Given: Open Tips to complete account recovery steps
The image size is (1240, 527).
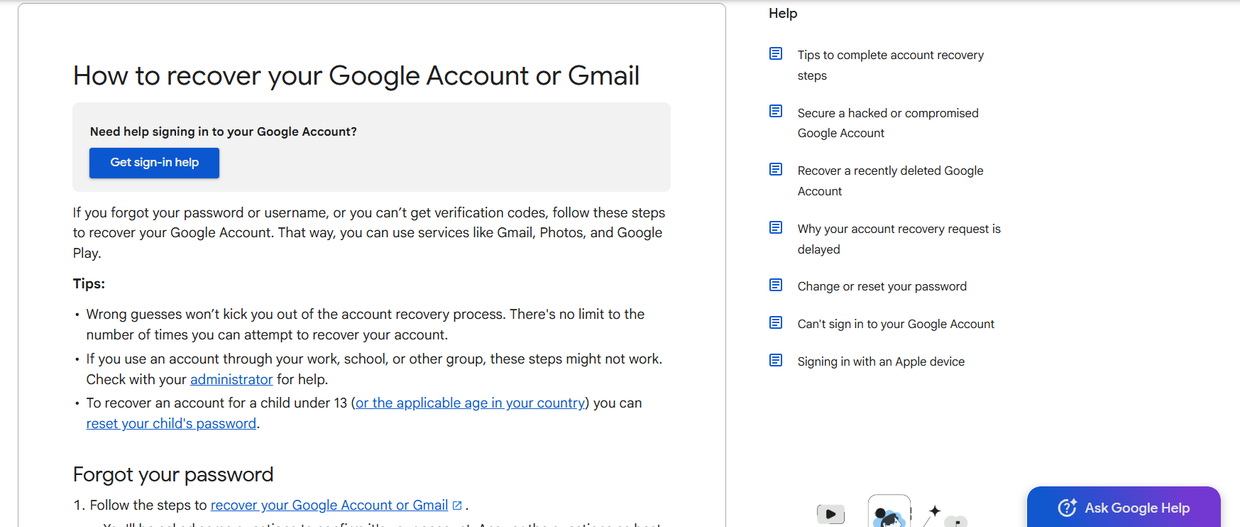Looking at the screenshot, I should [x=890, y=65].
